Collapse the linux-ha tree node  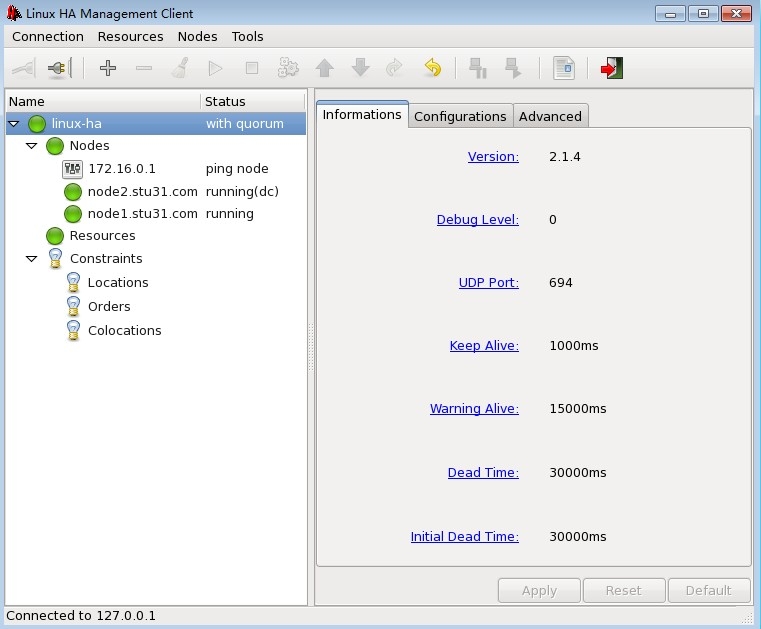tap(14, 124)
